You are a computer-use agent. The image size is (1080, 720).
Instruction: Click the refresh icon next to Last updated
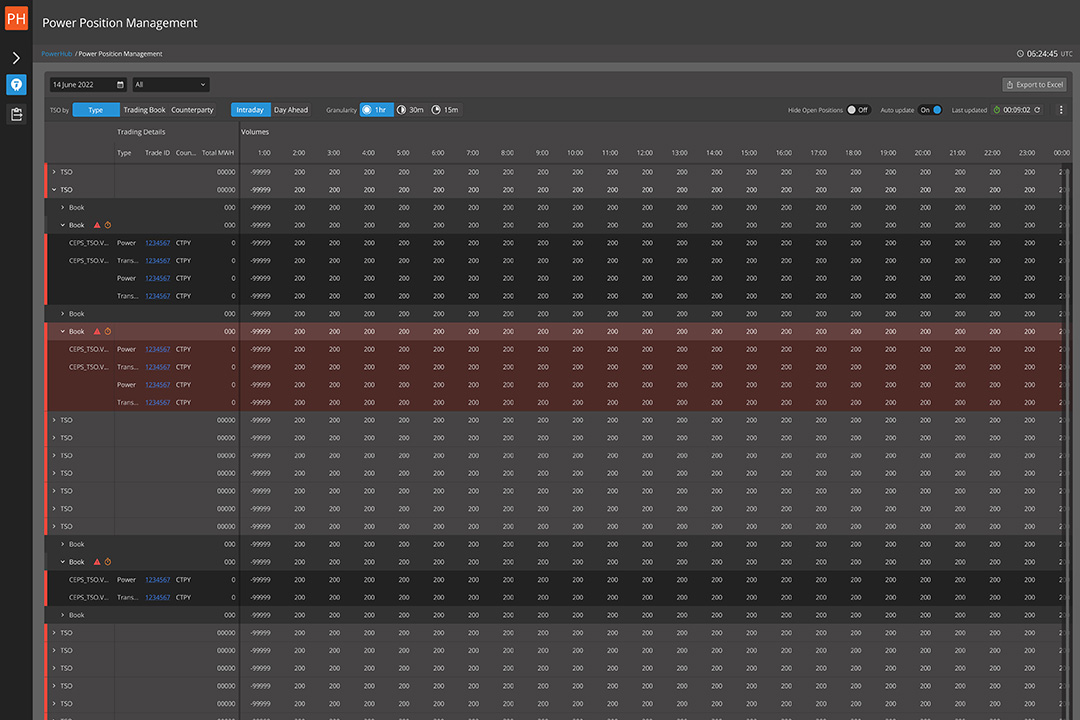[1037, 110]
